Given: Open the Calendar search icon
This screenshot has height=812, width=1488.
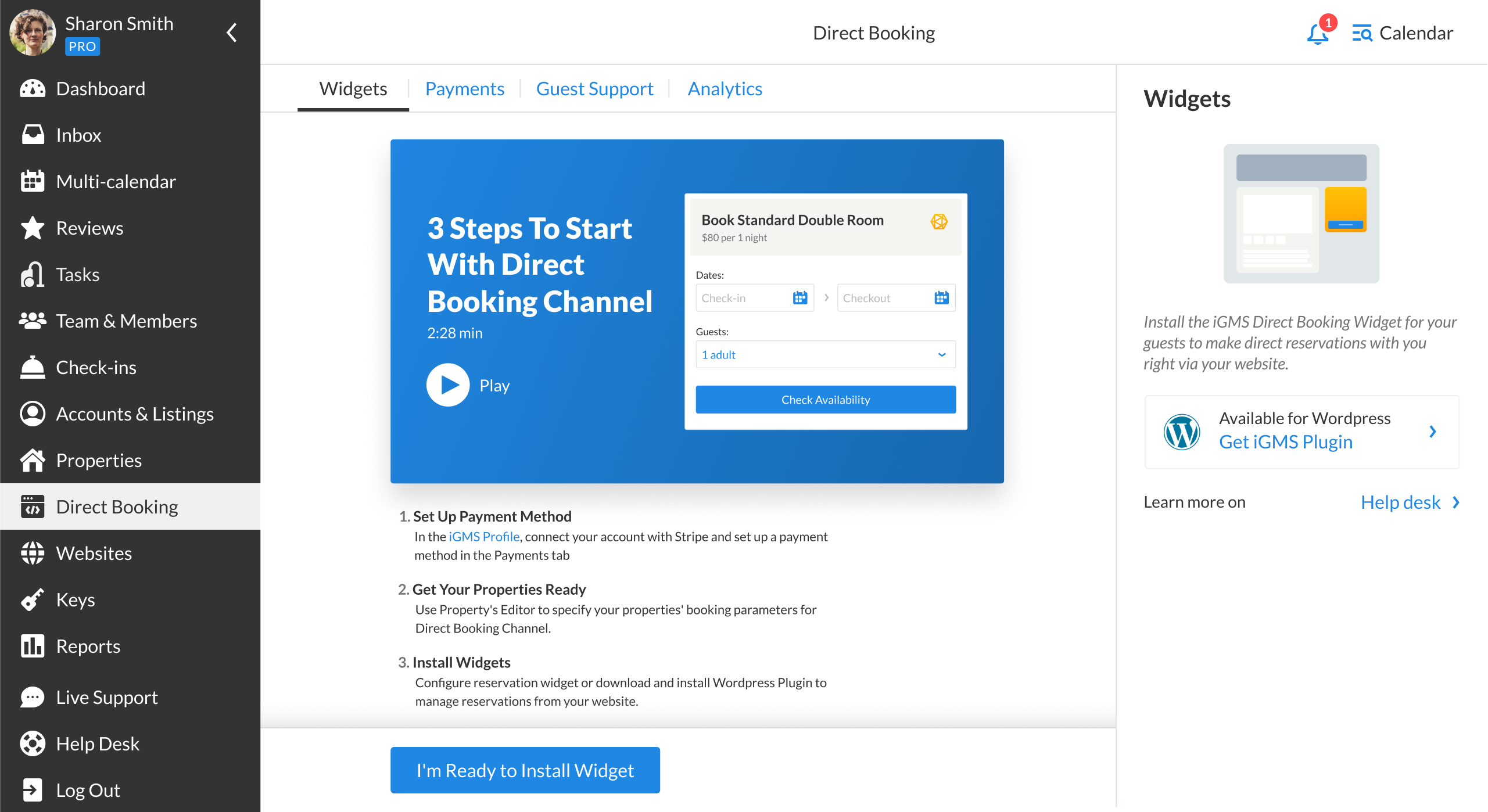Looking at the screenshot, I should 1361,33.
